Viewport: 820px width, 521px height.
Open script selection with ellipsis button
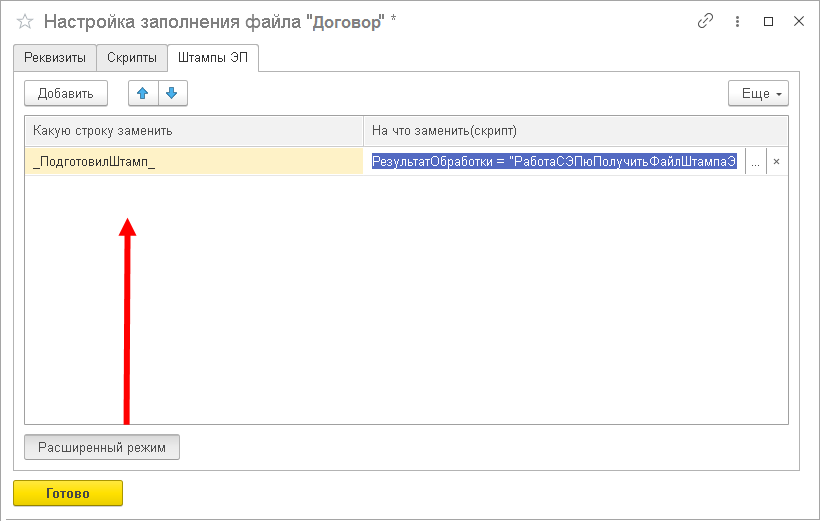tap(755, 162)
